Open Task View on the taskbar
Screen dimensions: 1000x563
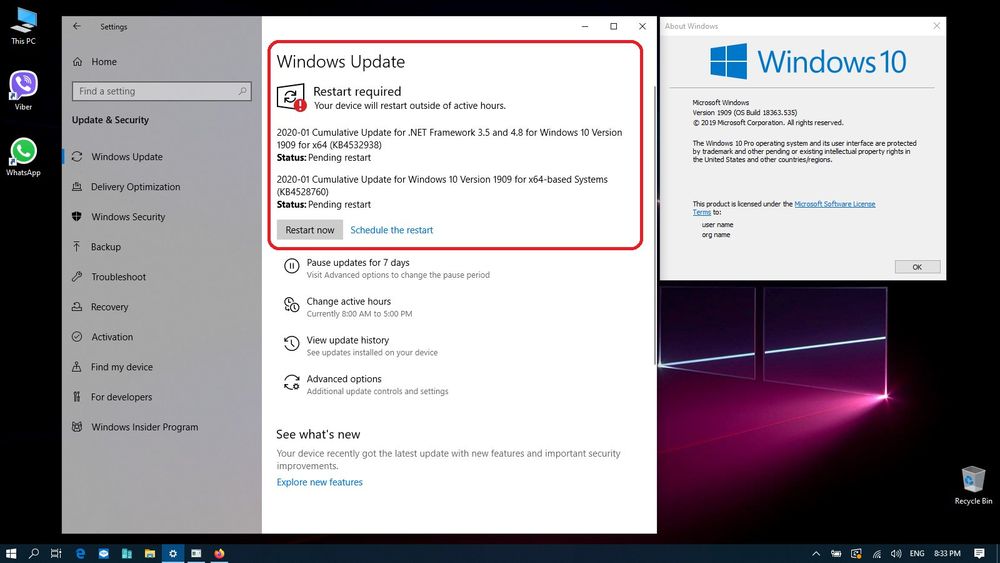tap(56, 553)
